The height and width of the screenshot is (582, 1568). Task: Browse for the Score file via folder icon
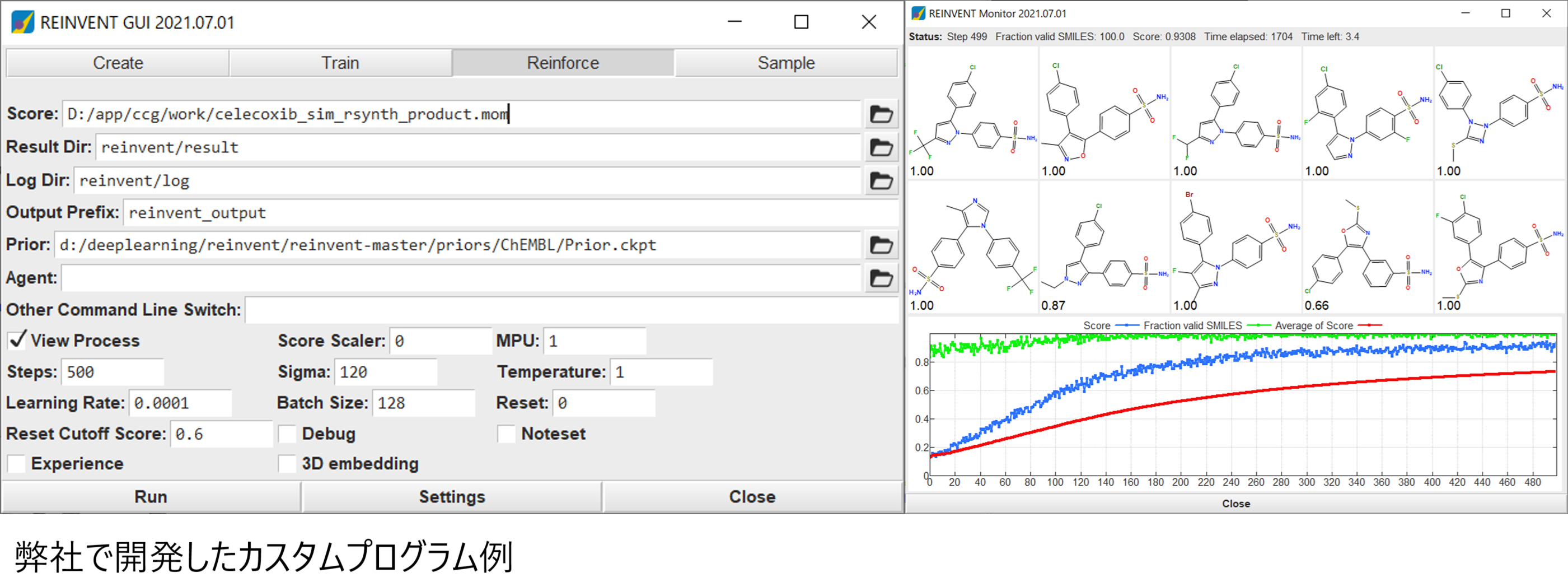(881, 114)
